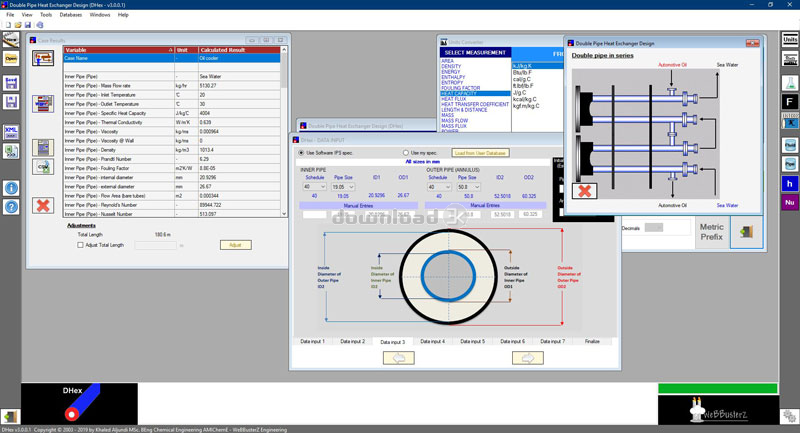Open the Inner Pipe Schedule dropdown
This screenshot has width=800, height=433.
click(x=314, y=187)
